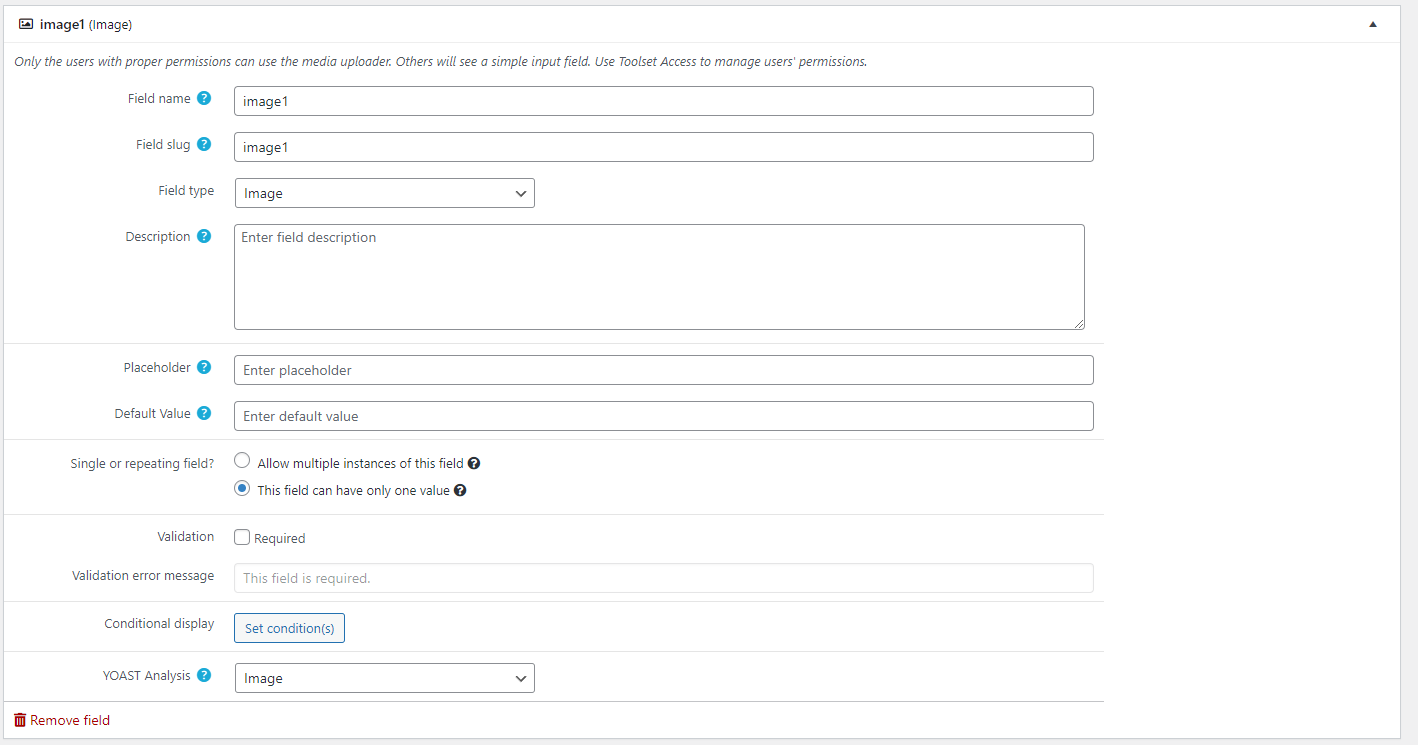Click the YOAST Analysis help icon
Viewport: 1418px width, 745px height.
tap(204, 675)
